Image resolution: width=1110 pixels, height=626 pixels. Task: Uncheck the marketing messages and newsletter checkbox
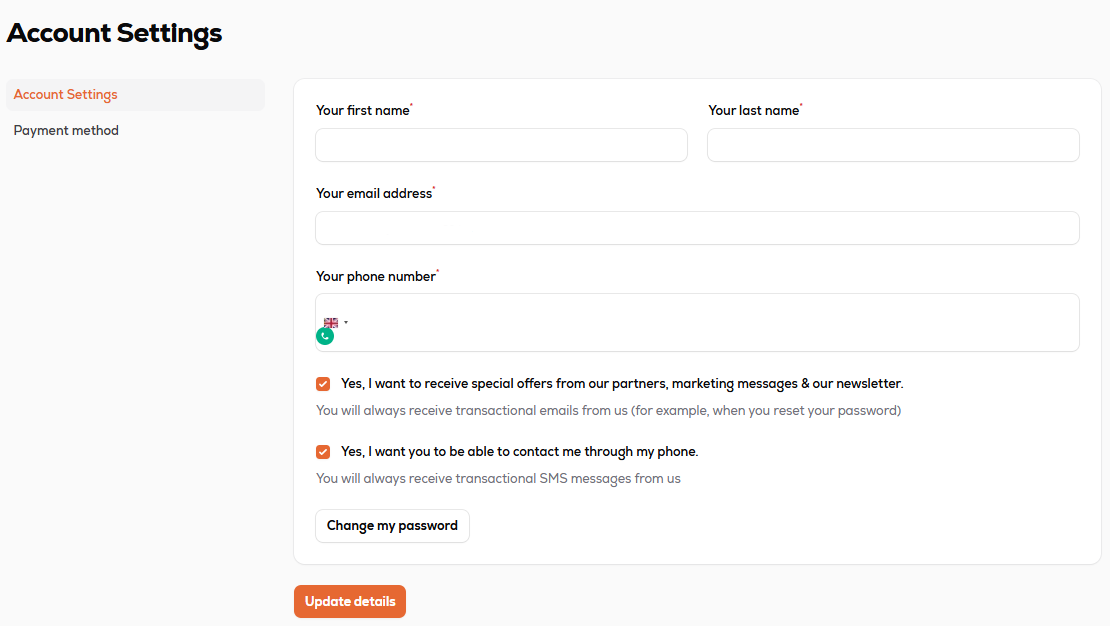point(323,384)
